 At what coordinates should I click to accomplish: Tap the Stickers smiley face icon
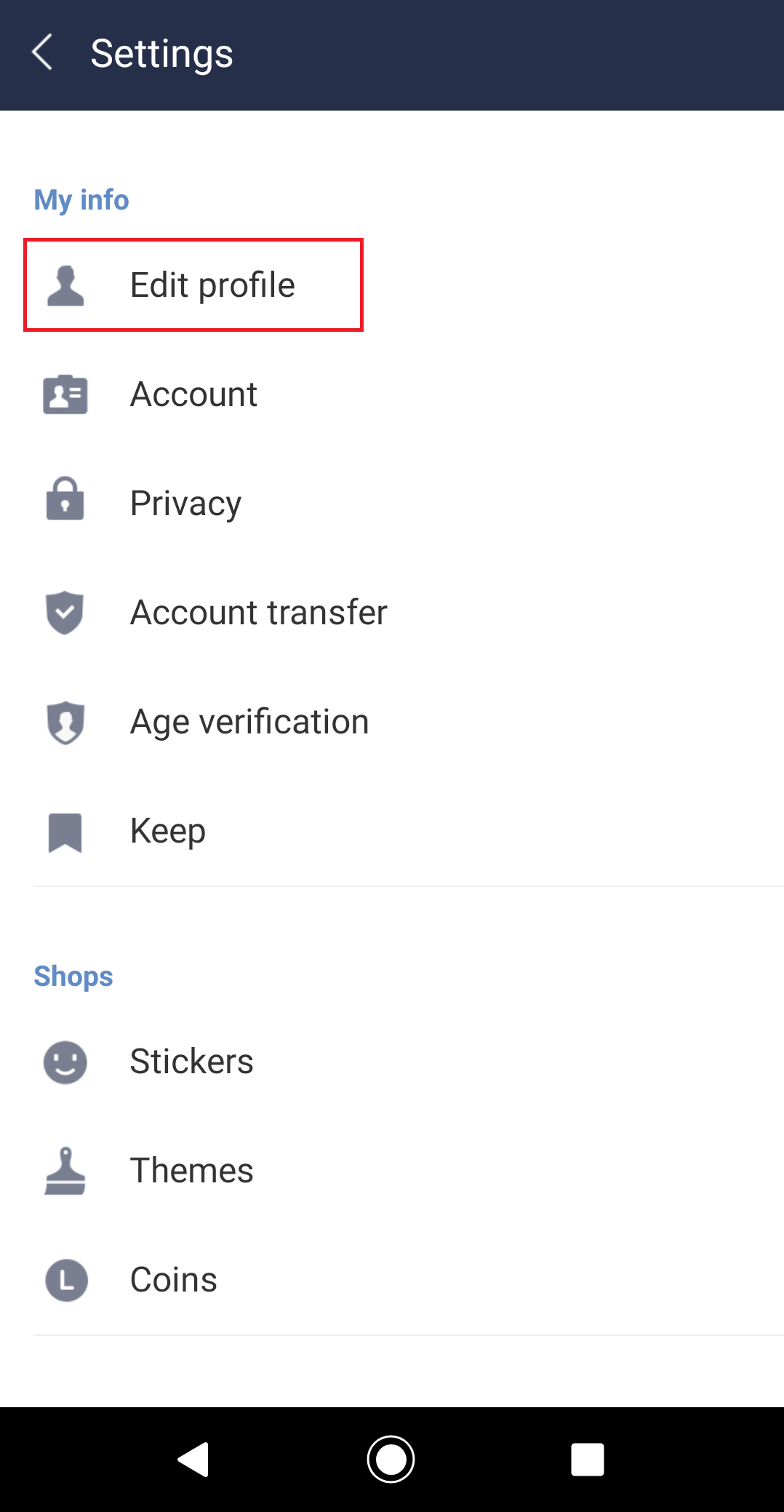tap(65, 1062)
